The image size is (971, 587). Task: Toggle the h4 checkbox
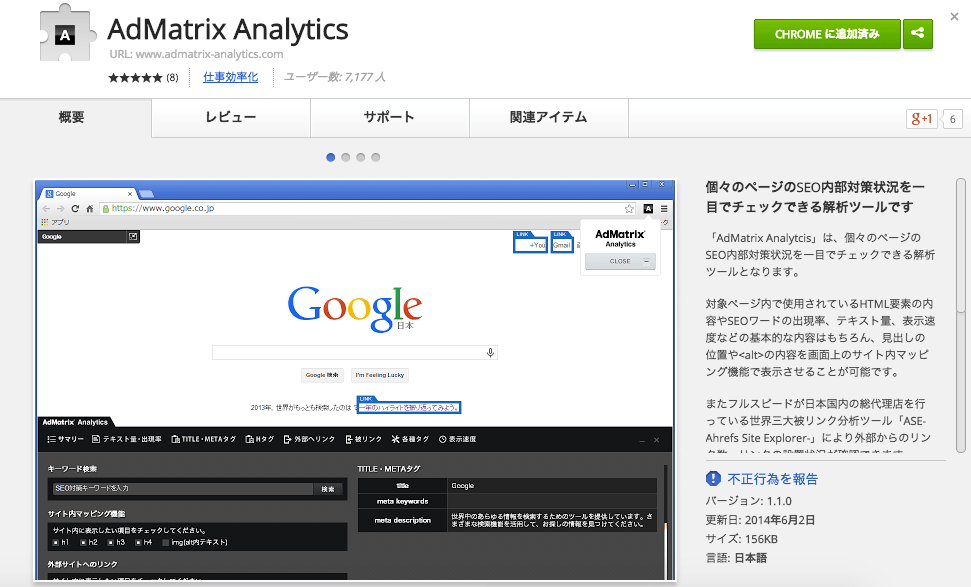[138, 542]
